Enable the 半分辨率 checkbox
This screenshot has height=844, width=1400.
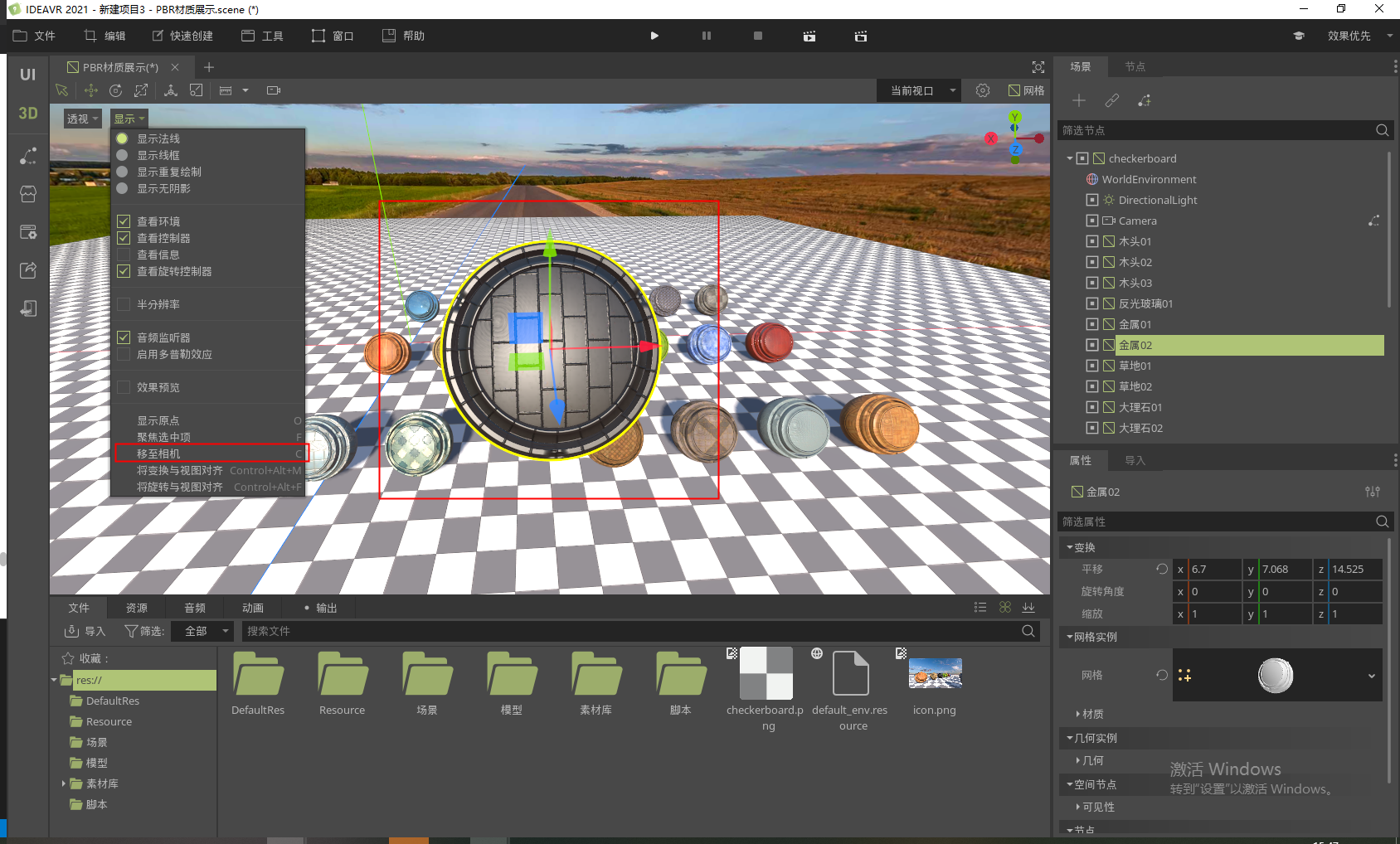coord(124,304)
